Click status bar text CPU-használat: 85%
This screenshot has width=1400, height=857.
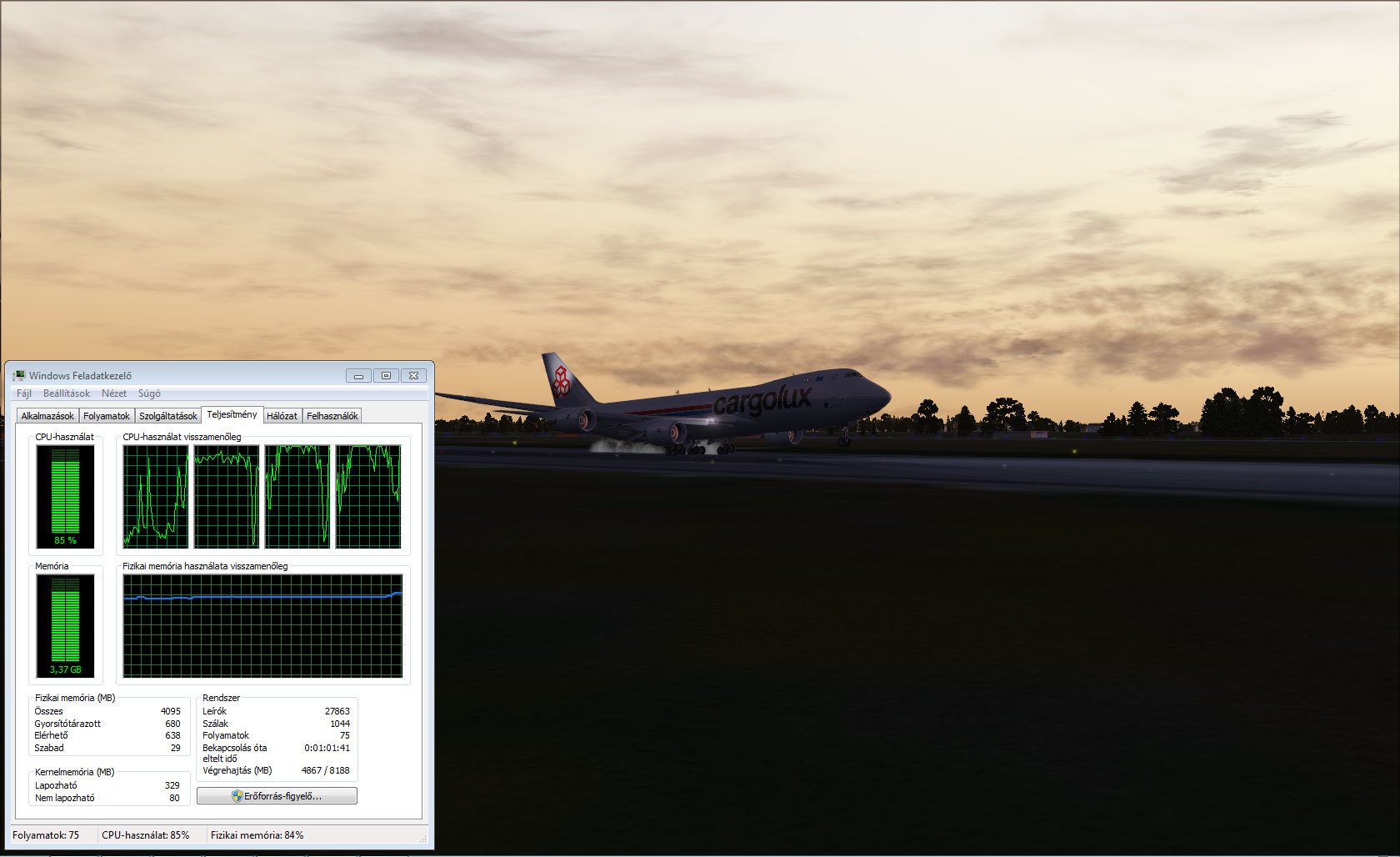click(x=146, y=835)
